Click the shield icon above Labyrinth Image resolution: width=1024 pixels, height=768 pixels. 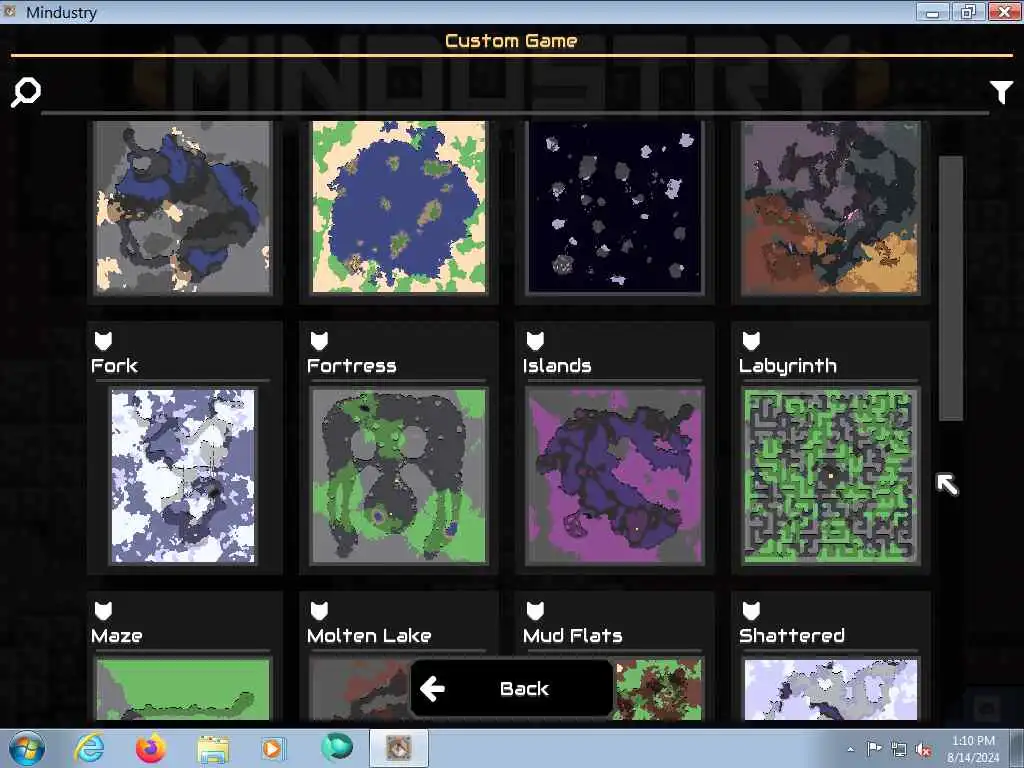[751, 340]
